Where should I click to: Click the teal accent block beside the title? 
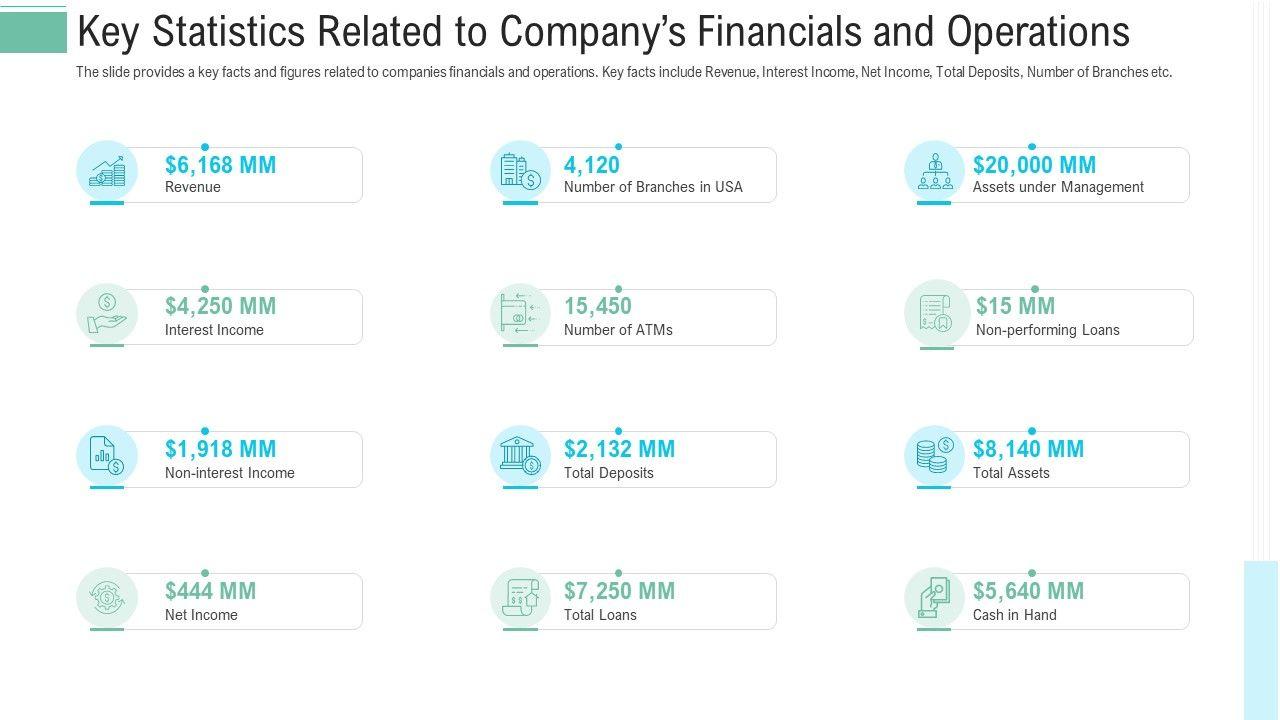coord(33,32)
